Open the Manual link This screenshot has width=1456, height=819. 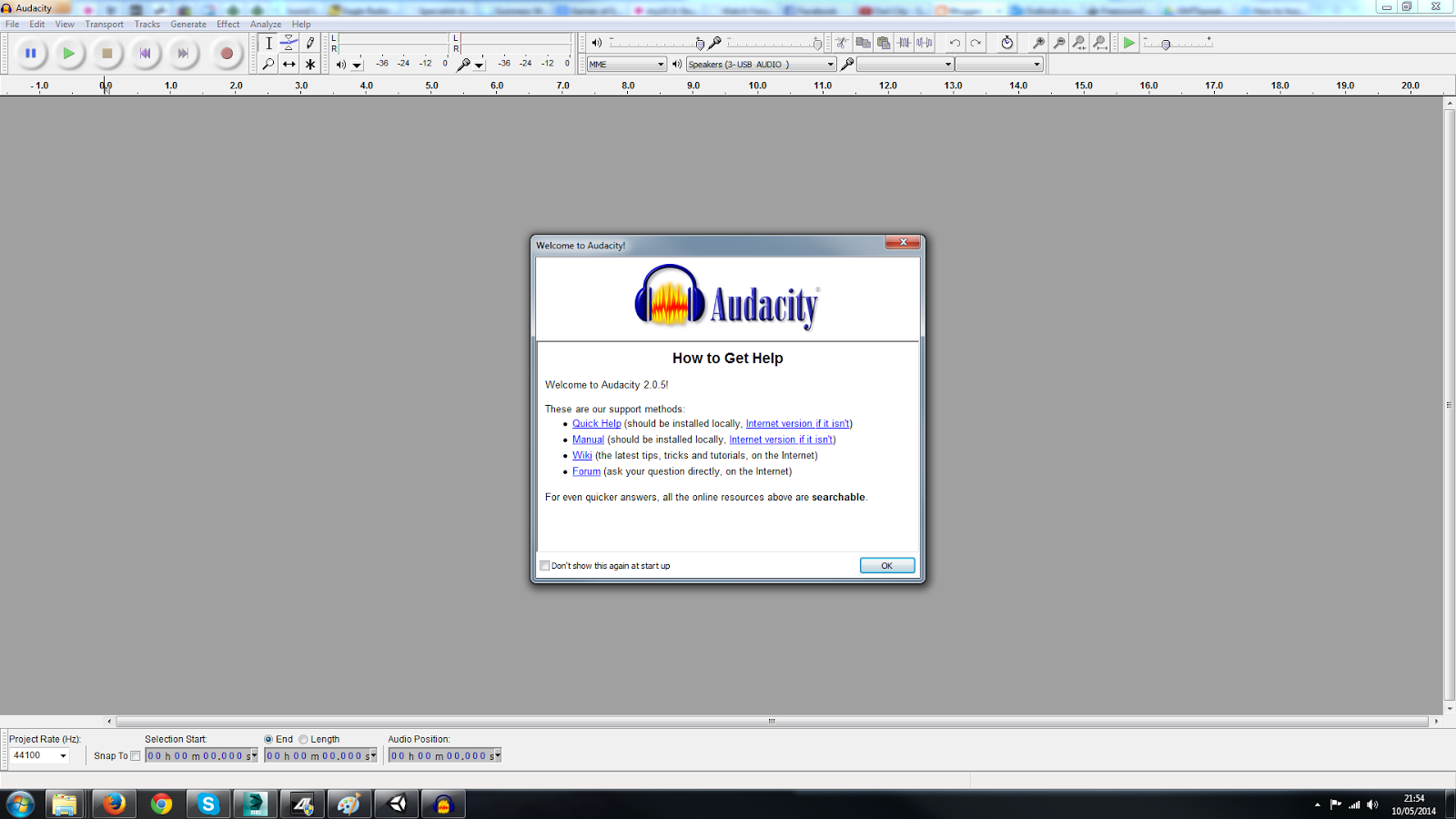pyautogui.click(x=588, y=440)
